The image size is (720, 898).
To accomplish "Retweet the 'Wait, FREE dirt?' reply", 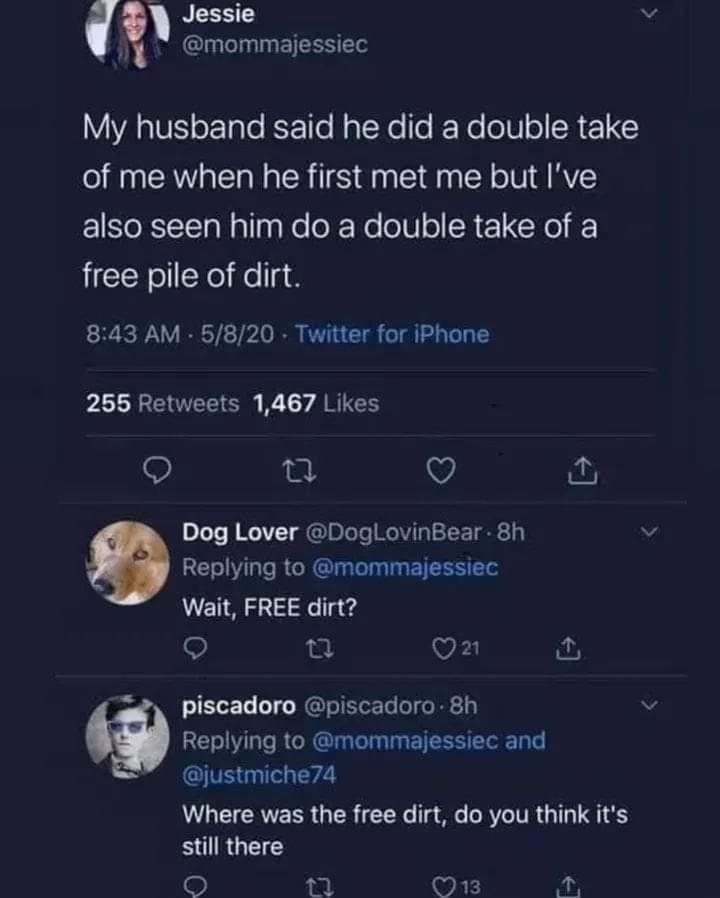I will tap(320, 648).
